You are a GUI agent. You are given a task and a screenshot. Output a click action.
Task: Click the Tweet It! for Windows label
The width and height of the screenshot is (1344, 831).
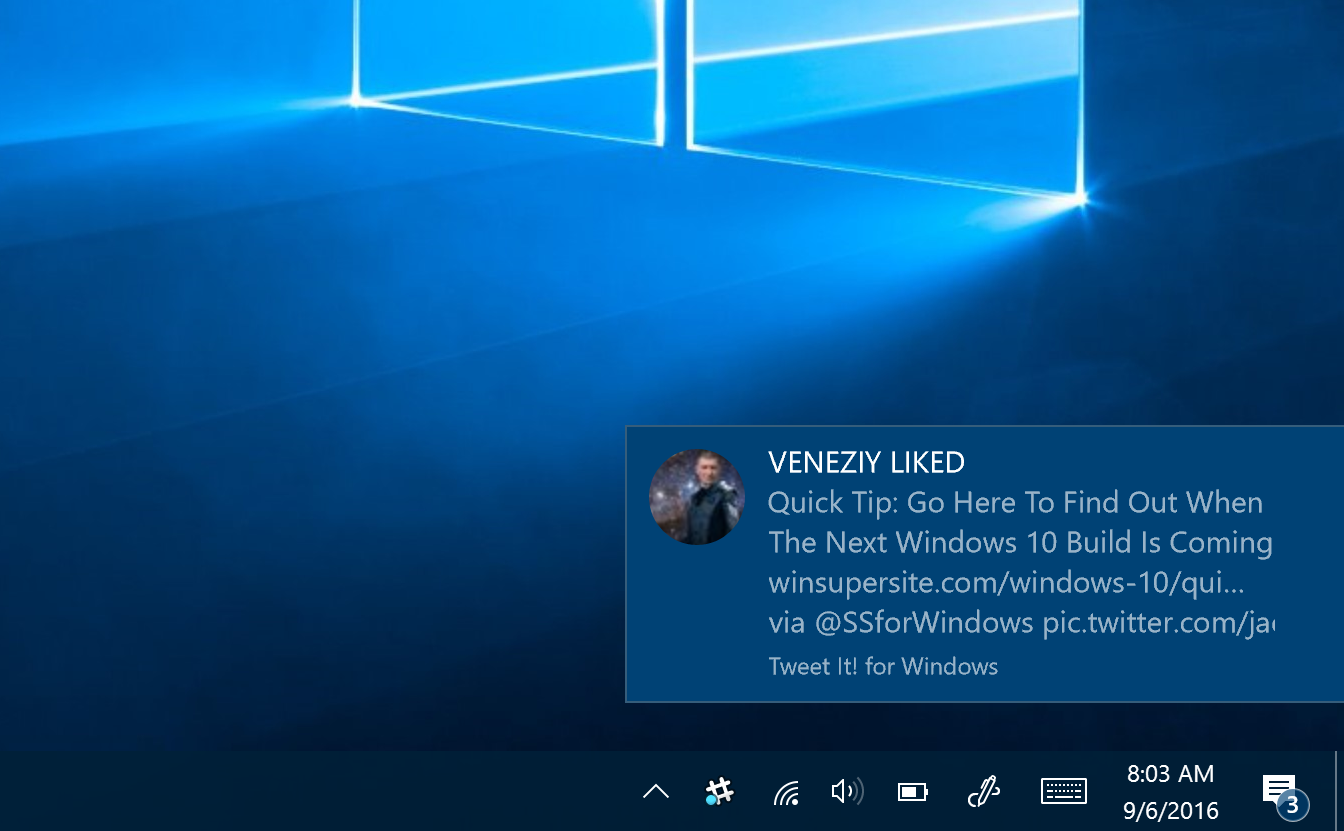point(883,666)
